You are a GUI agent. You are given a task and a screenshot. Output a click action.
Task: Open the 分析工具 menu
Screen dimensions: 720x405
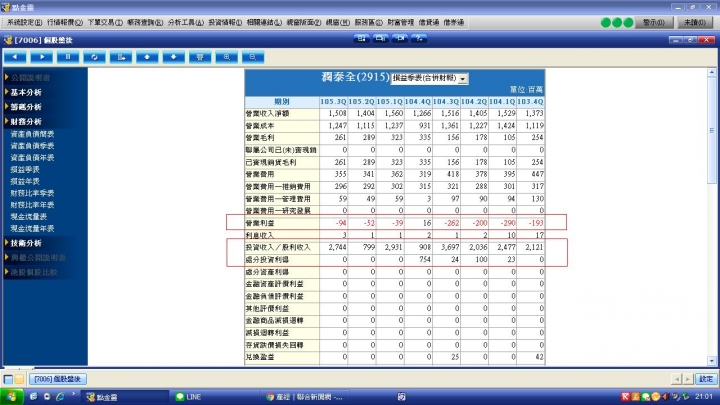tap(186, 22)
